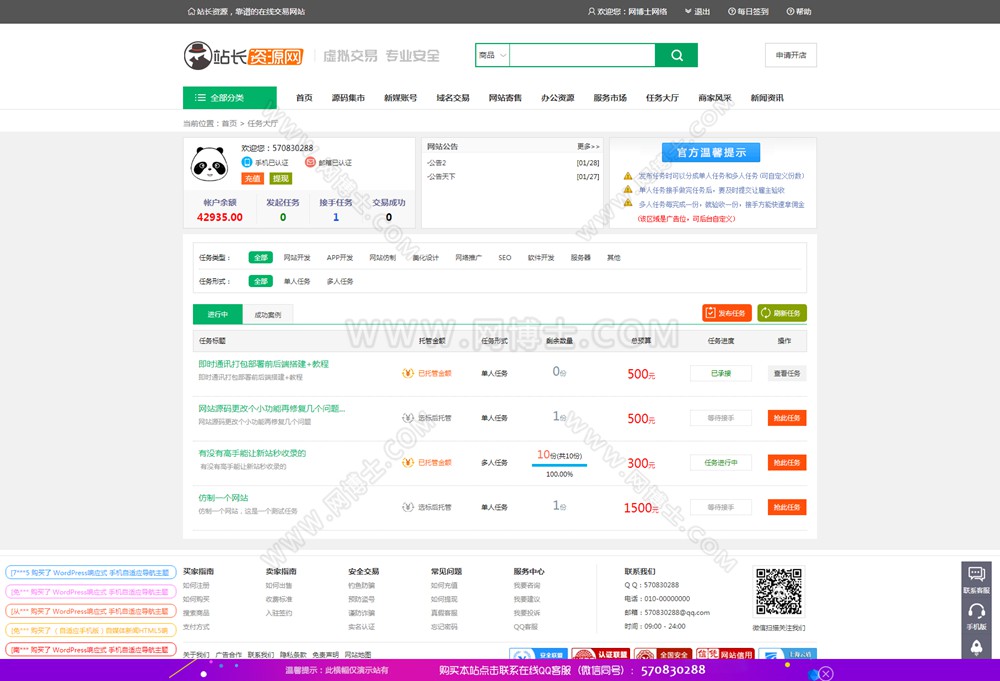
Task: Click the rocket back-to-top icon
Action: [976, 647]
